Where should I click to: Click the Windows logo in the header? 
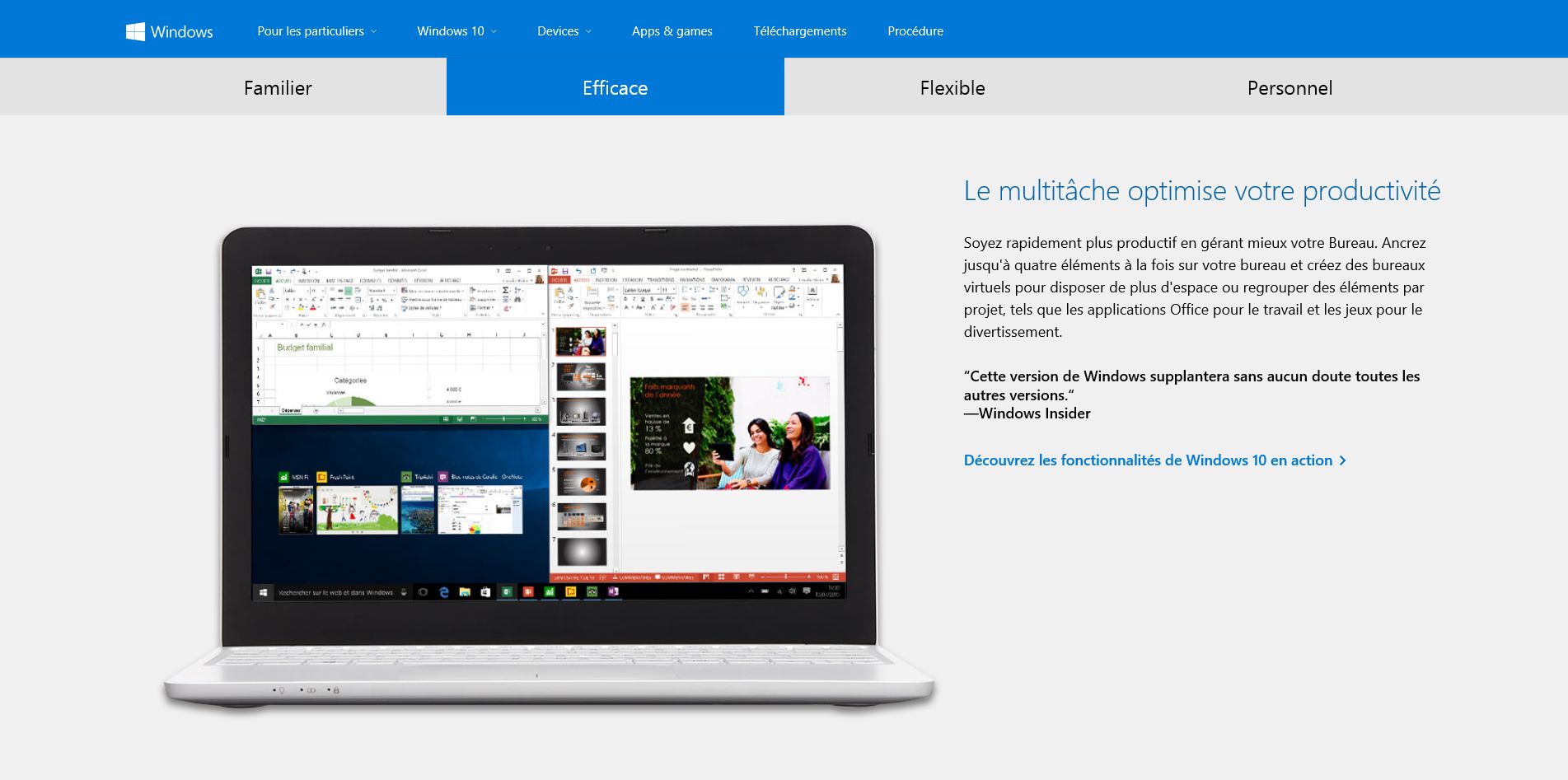coord(169,31)
